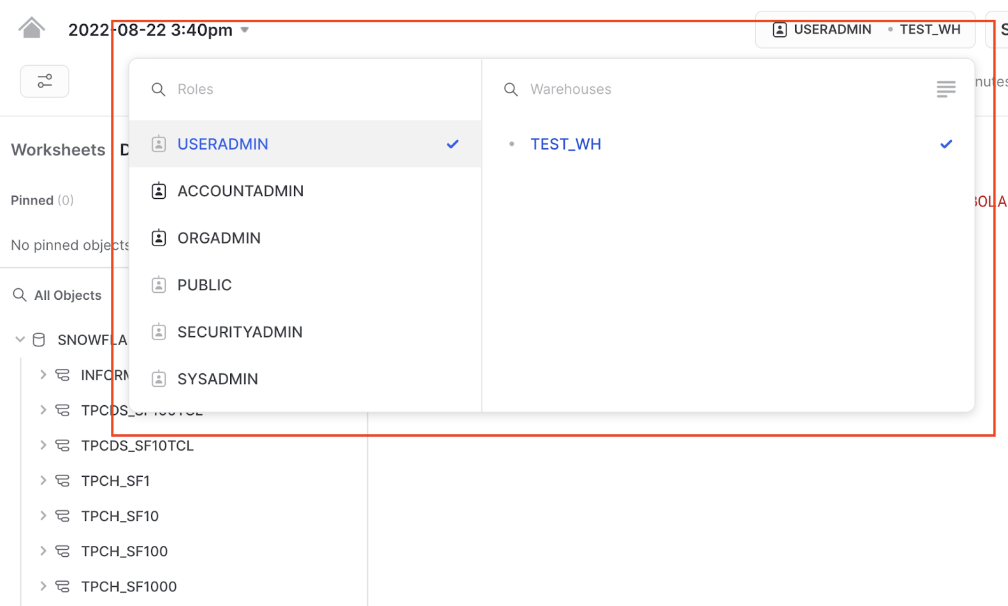The height and width of the screenshot is (606, 1008).
Task: Click the ACCOUNTADMIN role badge icon
Action: 159,191
